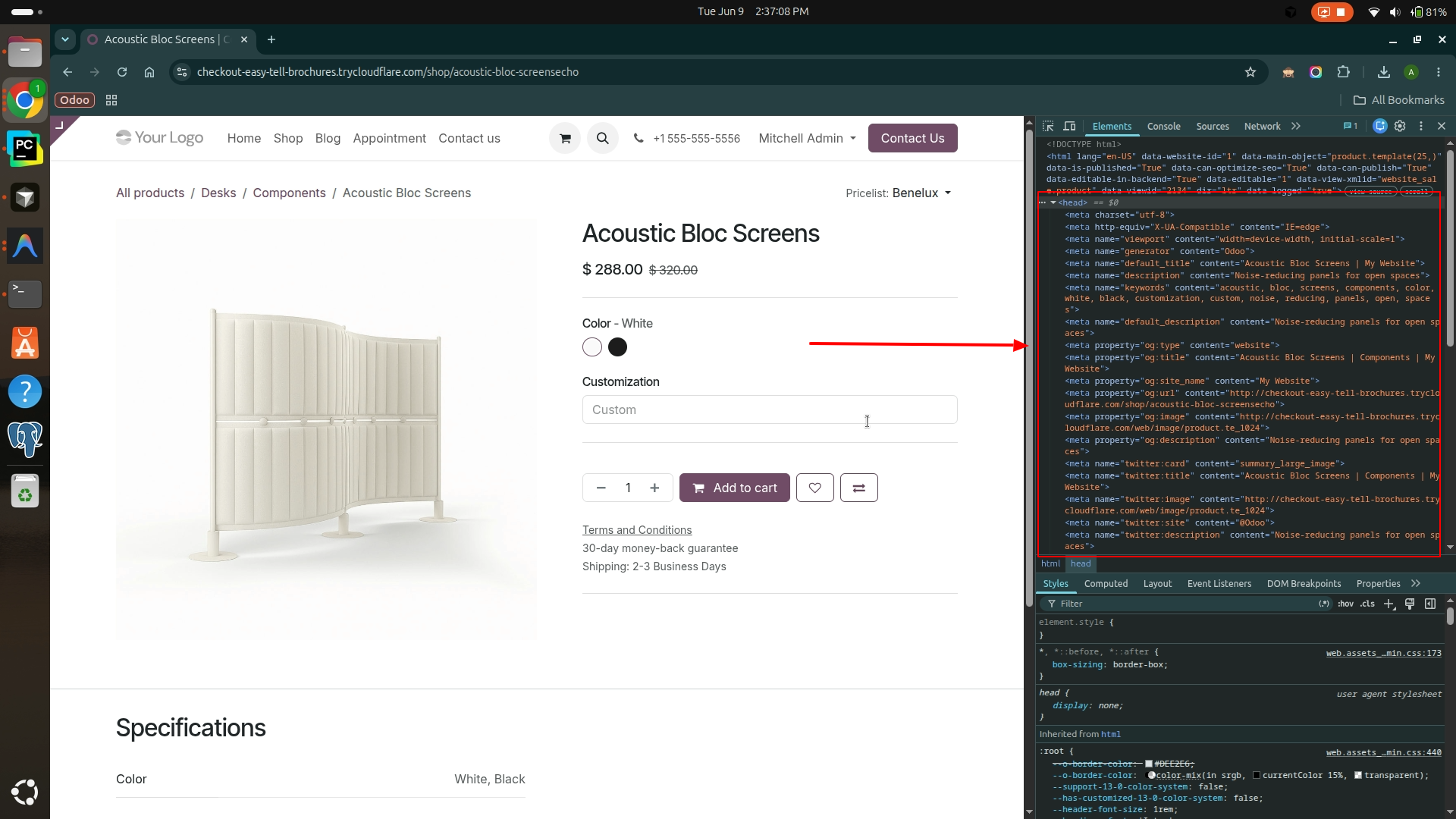Open Terms and Conditions link

(637, 530)
